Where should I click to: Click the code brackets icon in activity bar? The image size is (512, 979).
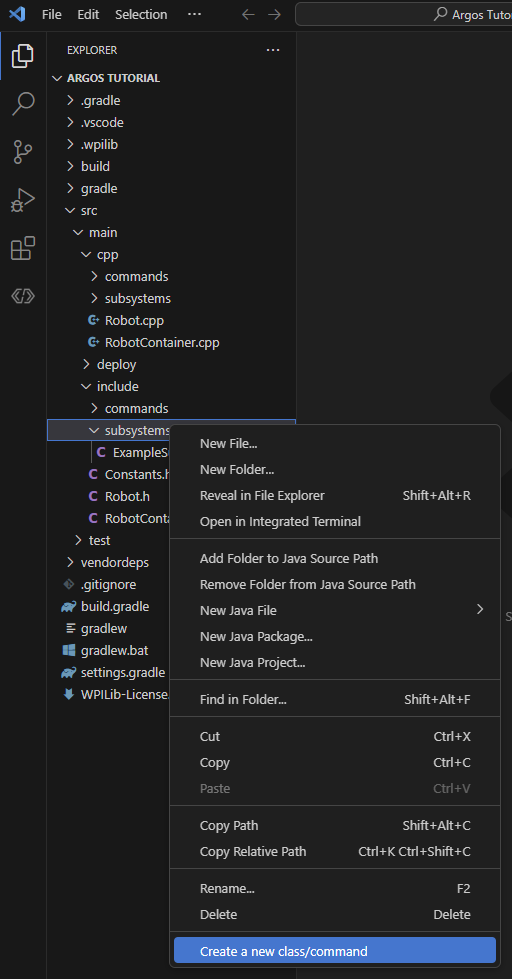pos(23,297)
